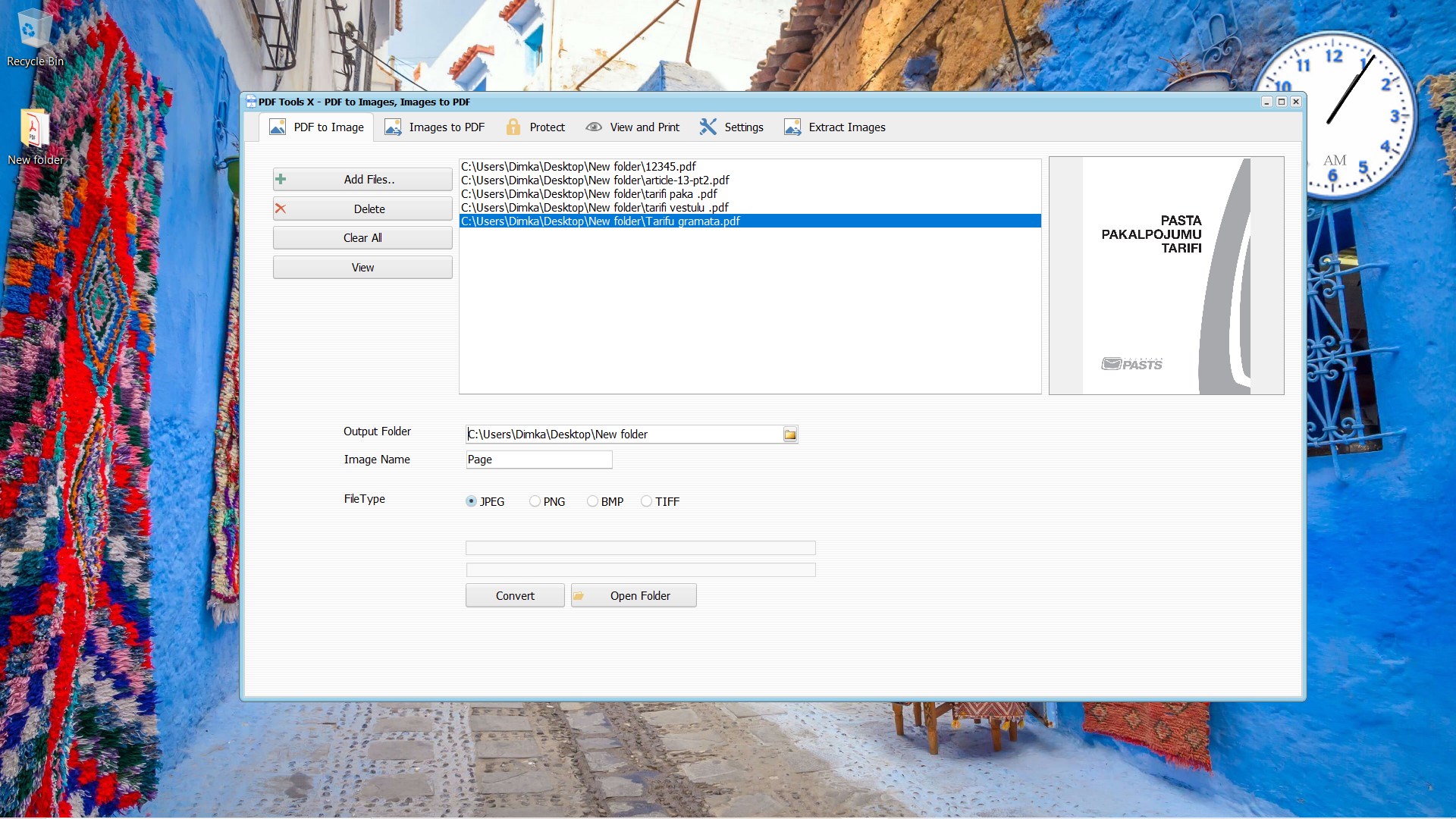Click the Open Folder button

point(633,596)
